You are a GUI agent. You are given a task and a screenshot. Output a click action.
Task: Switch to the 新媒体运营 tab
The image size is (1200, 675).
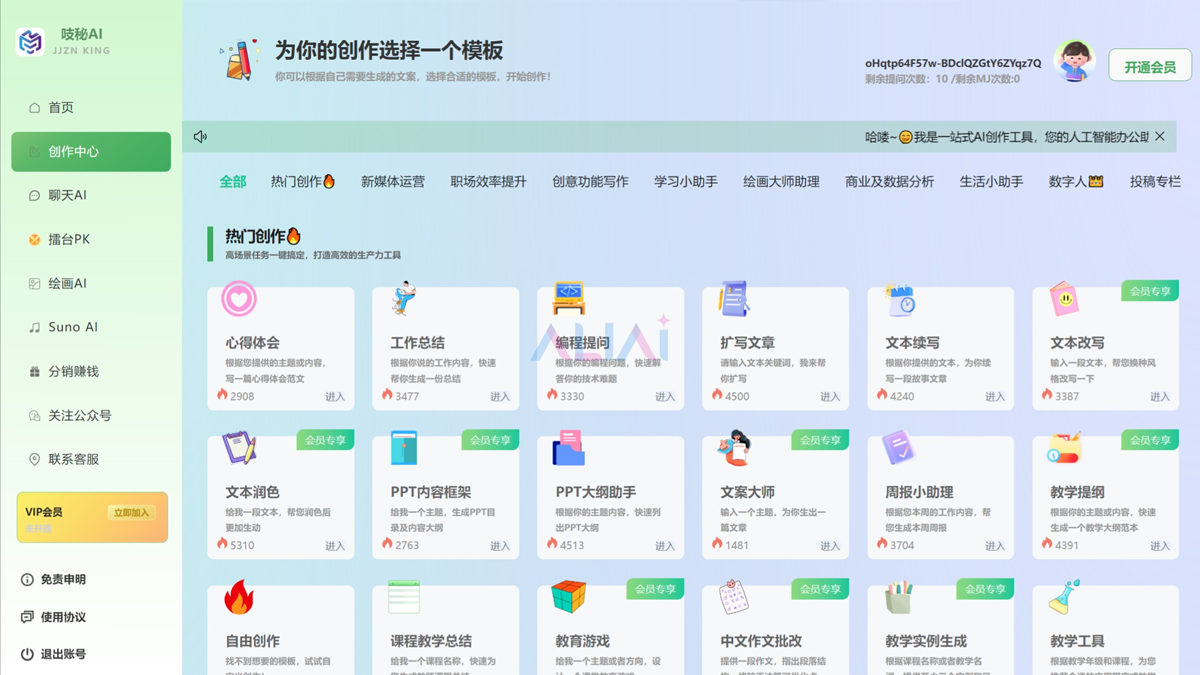pos(392,182)
